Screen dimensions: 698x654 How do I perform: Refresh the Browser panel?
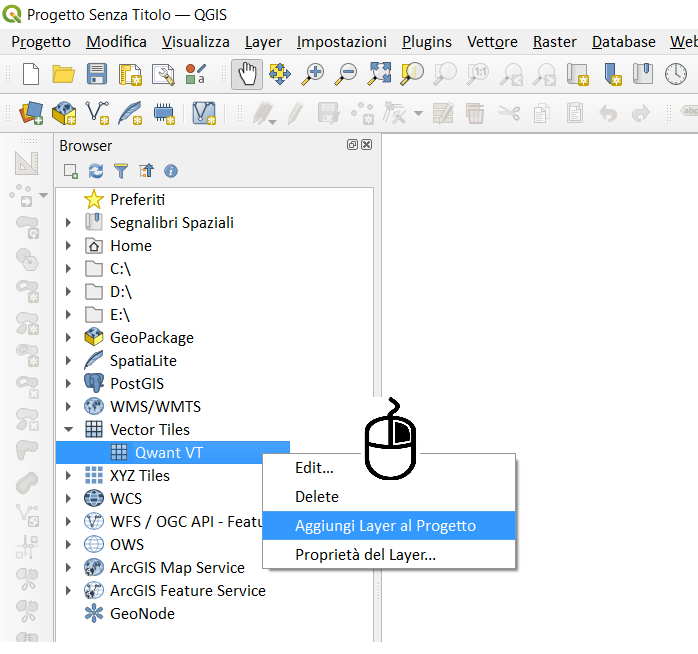(96, 171)
